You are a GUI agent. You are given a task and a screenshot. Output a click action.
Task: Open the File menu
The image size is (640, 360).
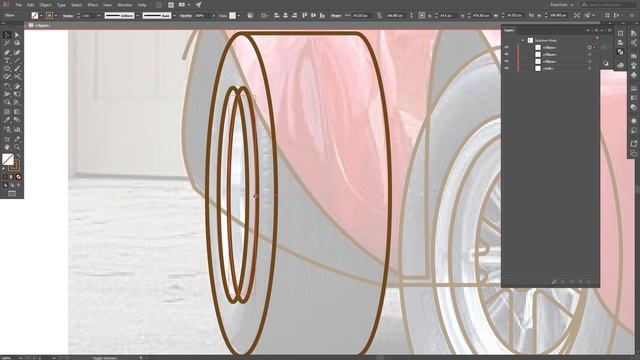18,5
